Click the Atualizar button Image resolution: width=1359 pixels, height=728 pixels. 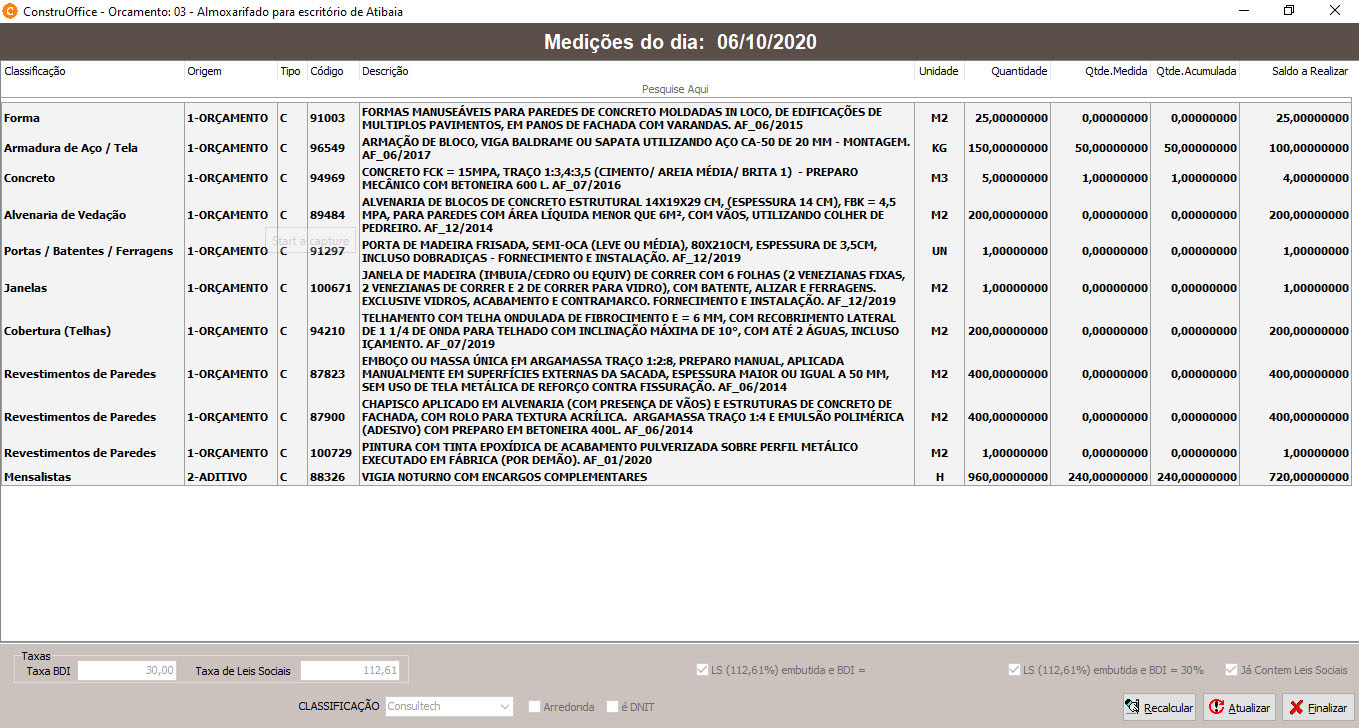coord(1239,707)
